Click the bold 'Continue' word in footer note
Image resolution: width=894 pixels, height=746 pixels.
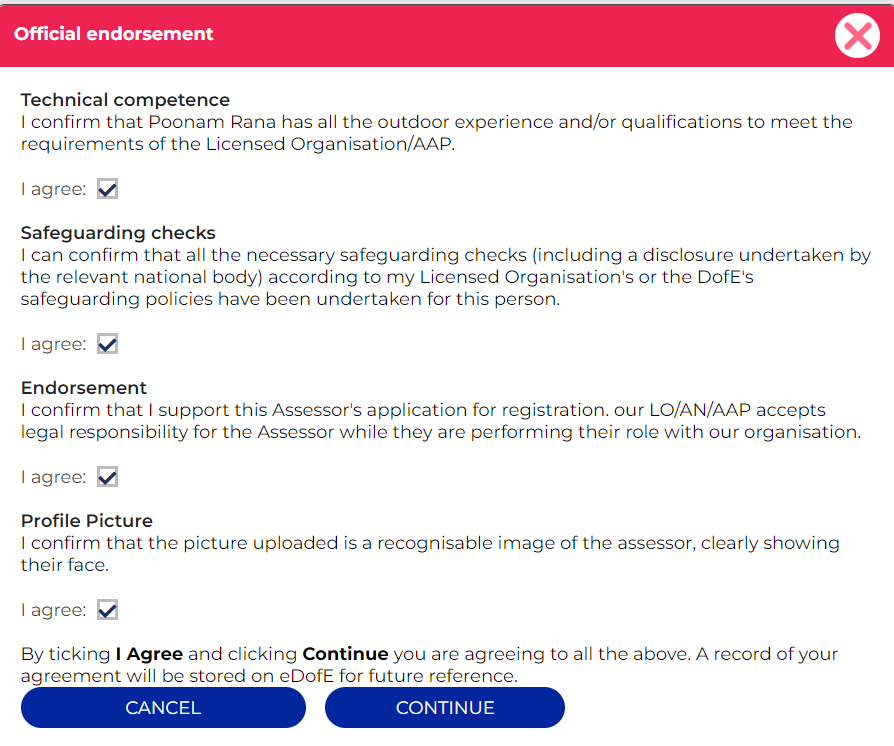click(345, 654)
